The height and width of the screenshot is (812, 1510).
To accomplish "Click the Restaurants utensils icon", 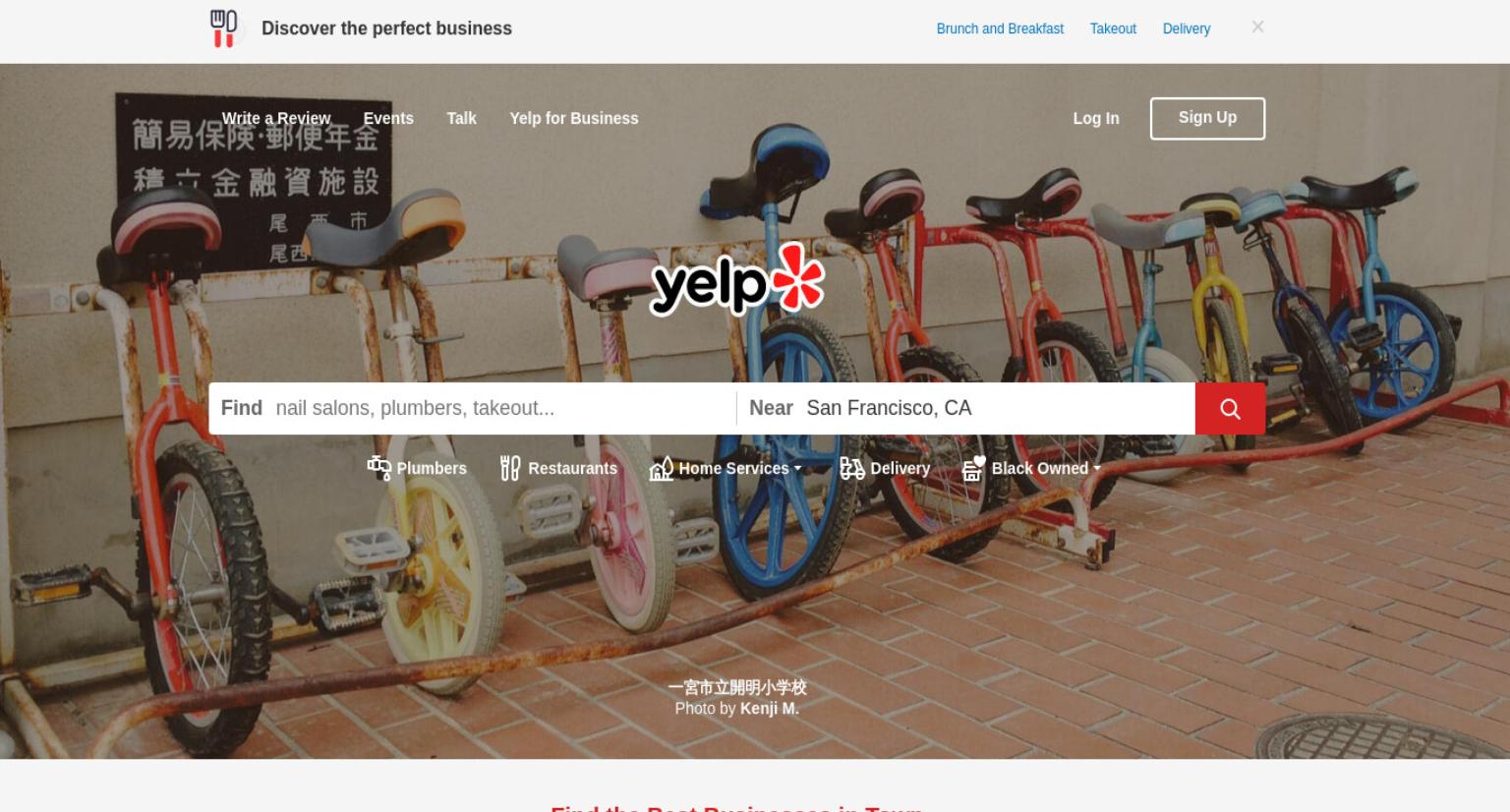I will [510, 468].
